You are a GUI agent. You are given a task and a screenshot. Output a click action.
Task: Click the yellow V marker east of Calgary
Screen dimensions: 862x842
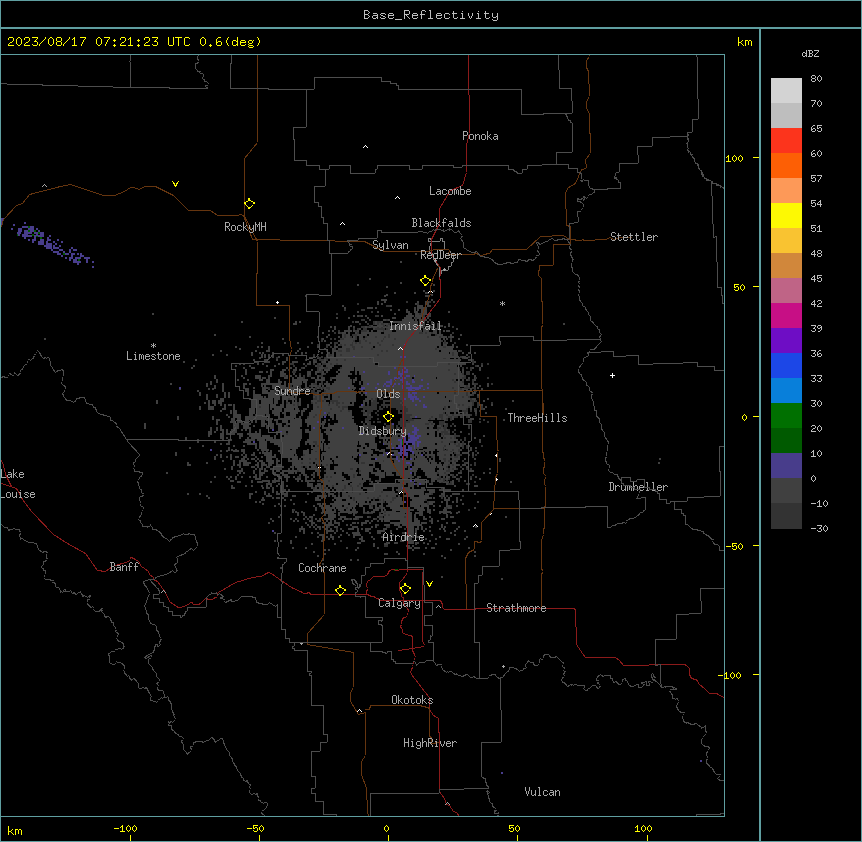point(429,584)
